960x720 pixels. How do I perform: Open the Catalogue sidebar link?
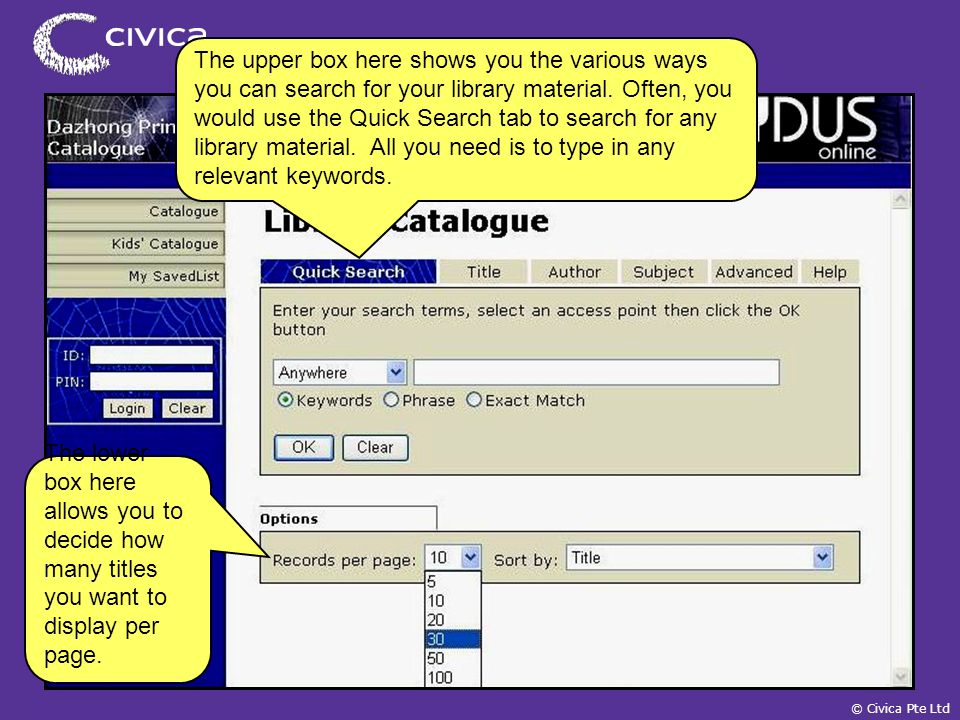tap(136, 211)
